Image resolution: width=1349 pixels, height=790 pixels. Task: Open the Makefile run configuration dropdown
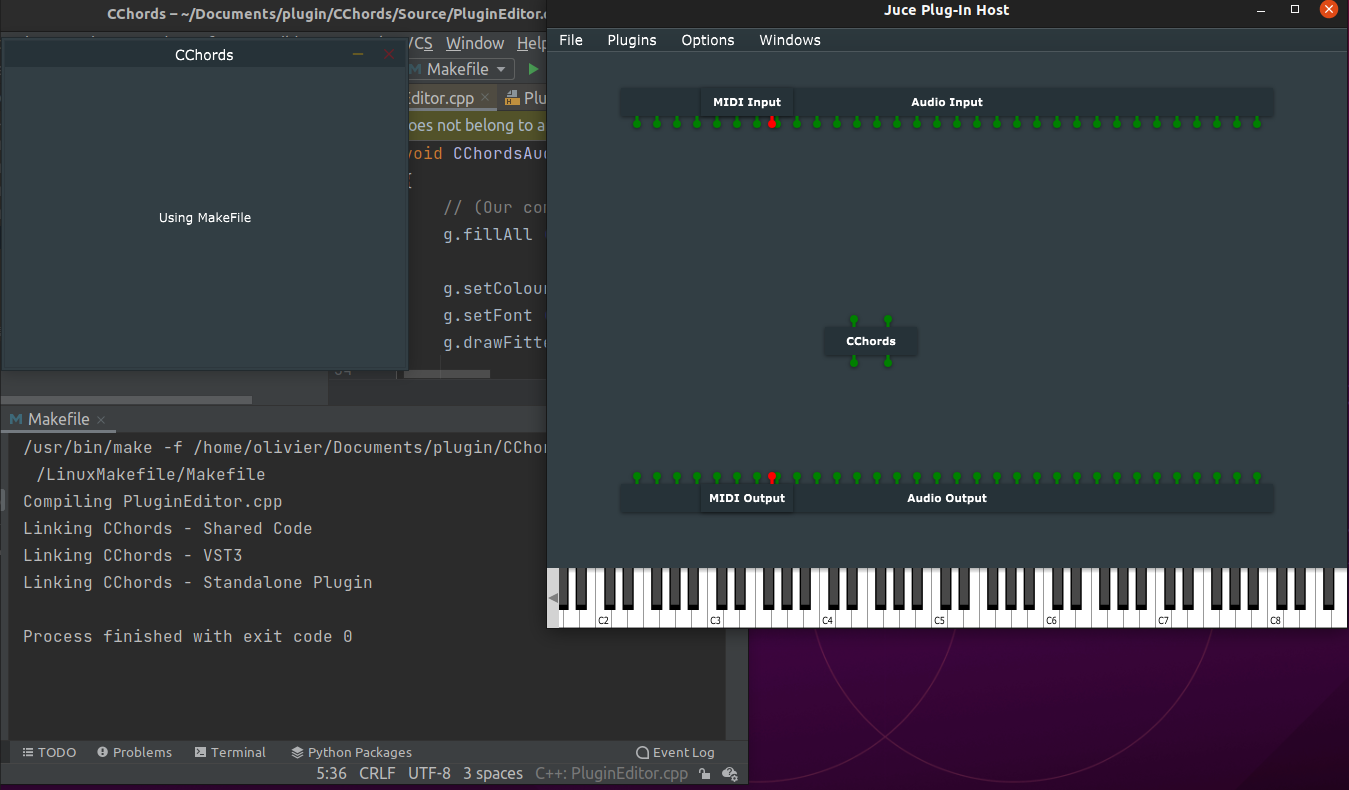tap(461, 69)
